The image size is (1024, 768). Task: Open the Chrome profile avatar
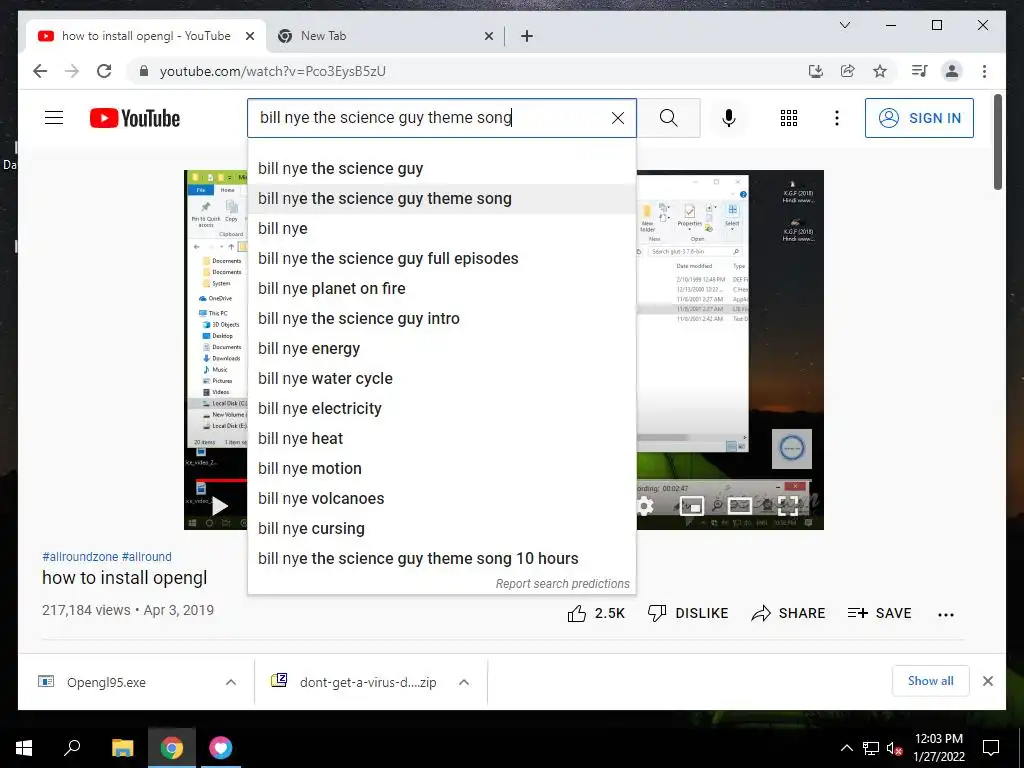(952, 71)
